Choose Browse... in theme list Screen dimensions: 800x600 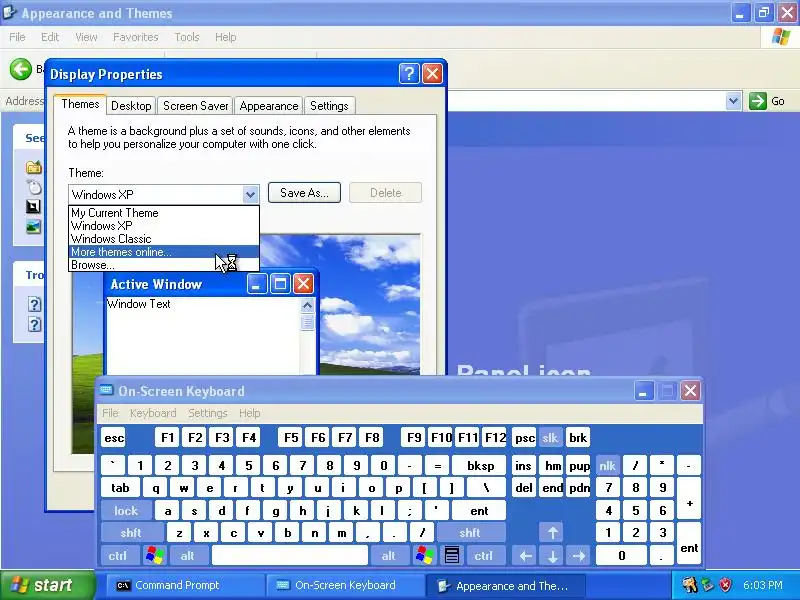164,265
